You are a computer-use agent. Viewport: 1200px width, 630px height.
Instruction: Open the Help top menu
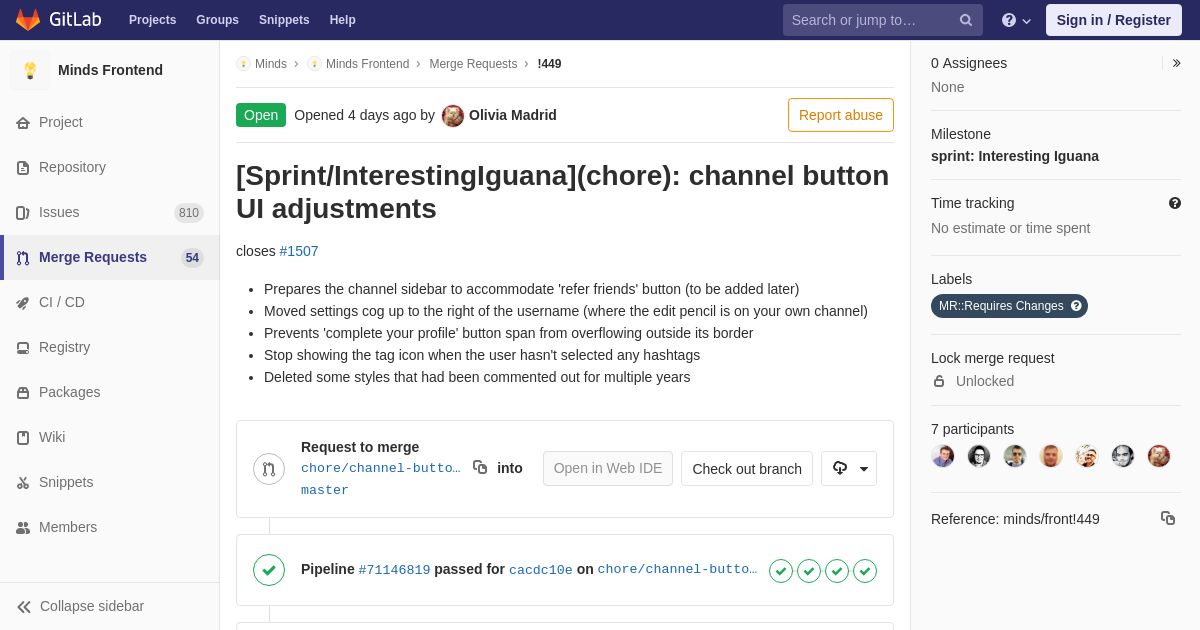[x=343, y=20]
